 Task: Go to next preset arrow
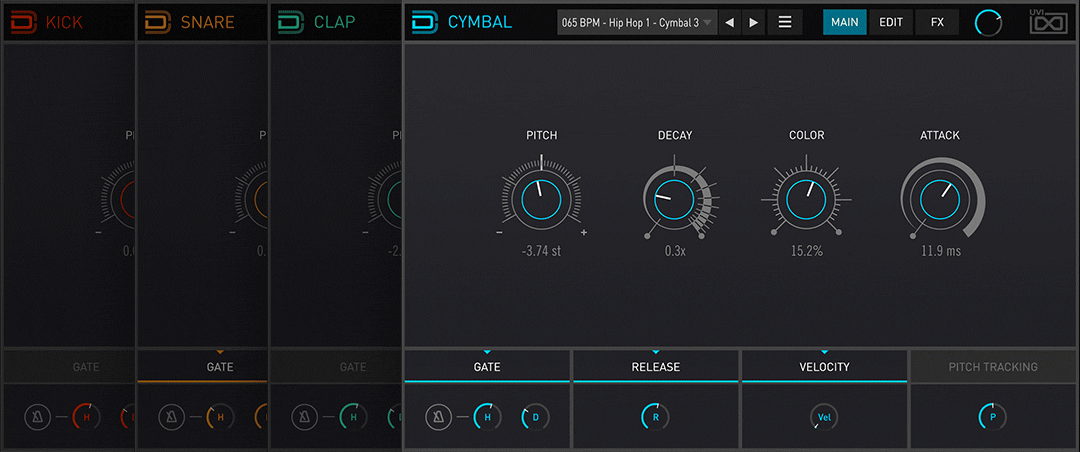click(x=754, y=22)
